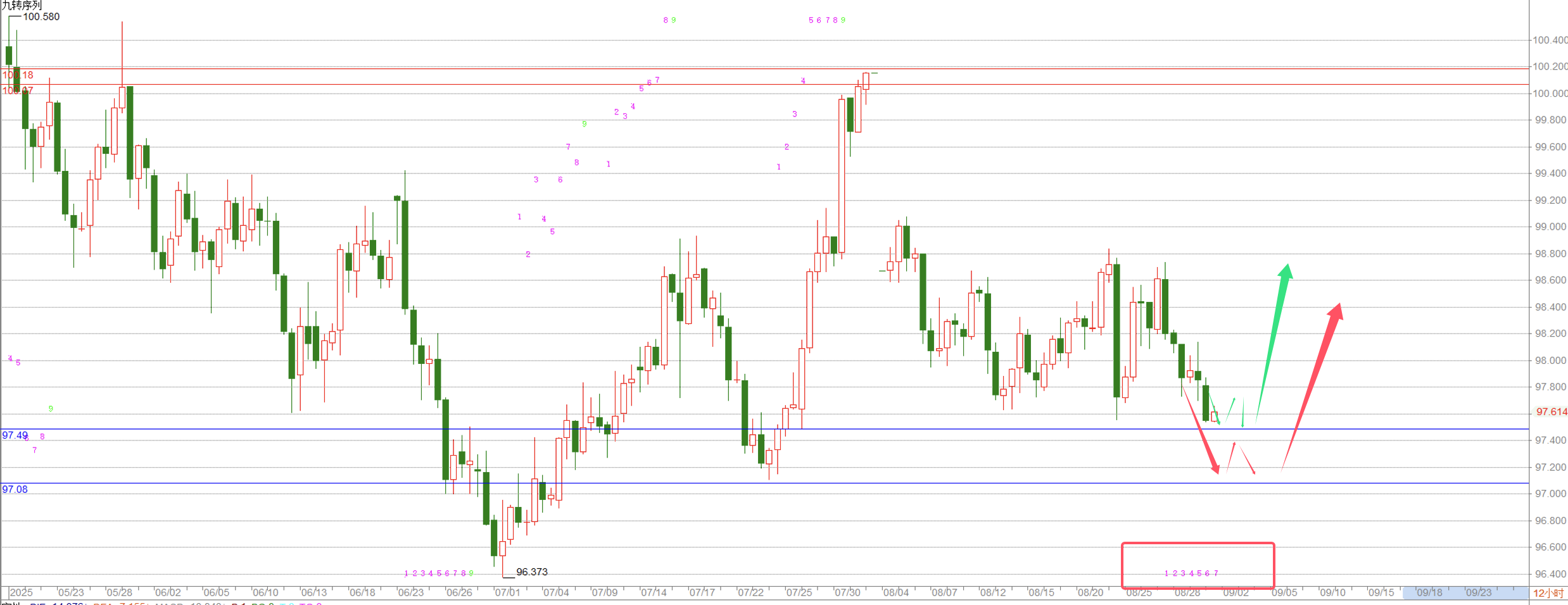
Task: Click the 06/05 date on time axis
Action: [216, 593]
